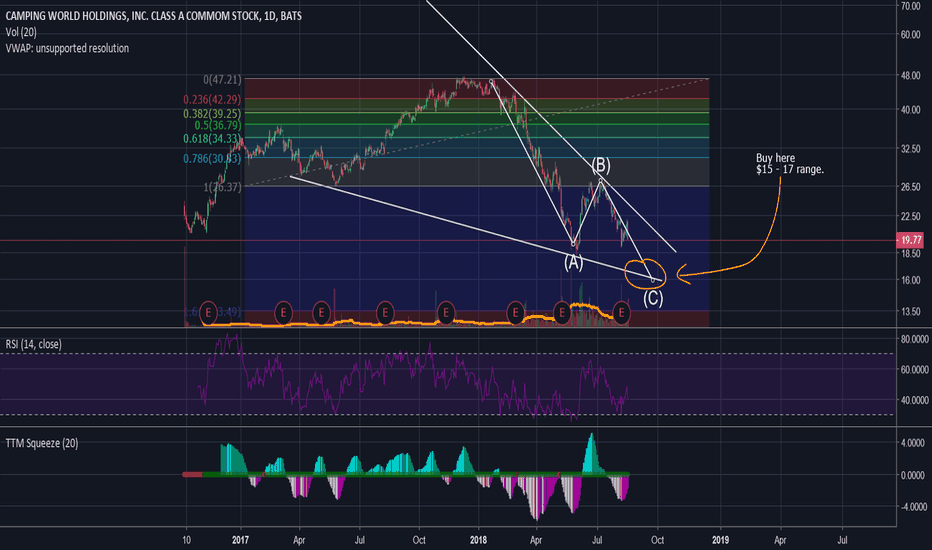Open the earnings E marker below point (A)
The height and width of the screenshot is (550, 932).
[562, 312]
